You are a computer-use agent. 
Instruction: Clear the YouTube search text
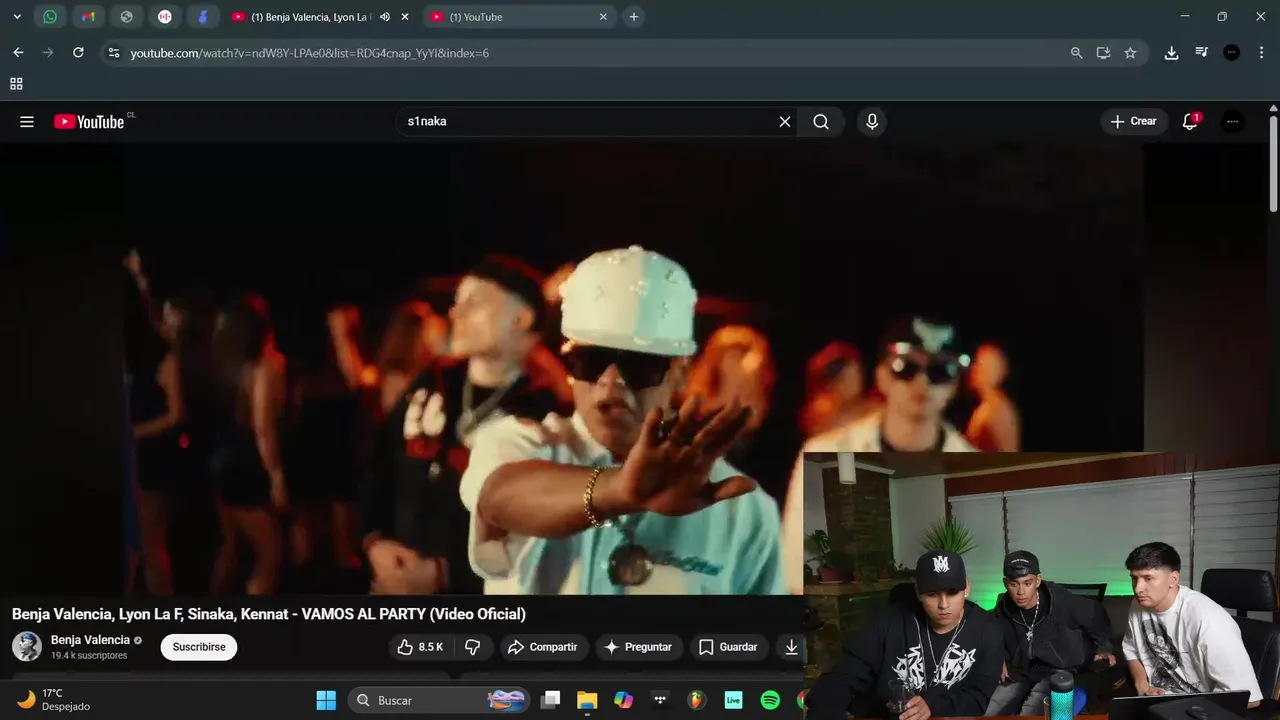[x=785, y=122]
